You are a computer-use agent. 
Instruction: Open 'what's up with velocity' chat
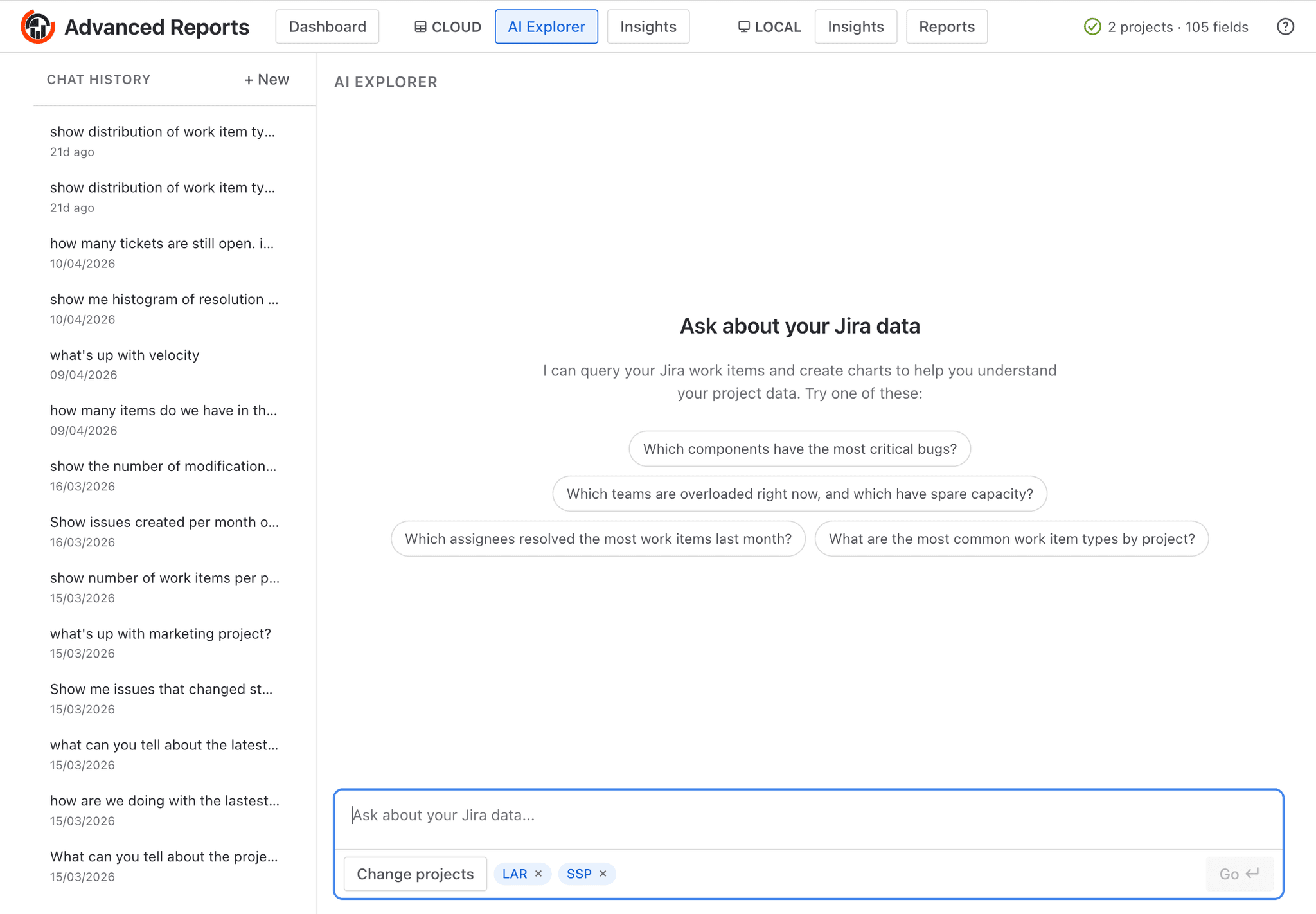(164, 364)
